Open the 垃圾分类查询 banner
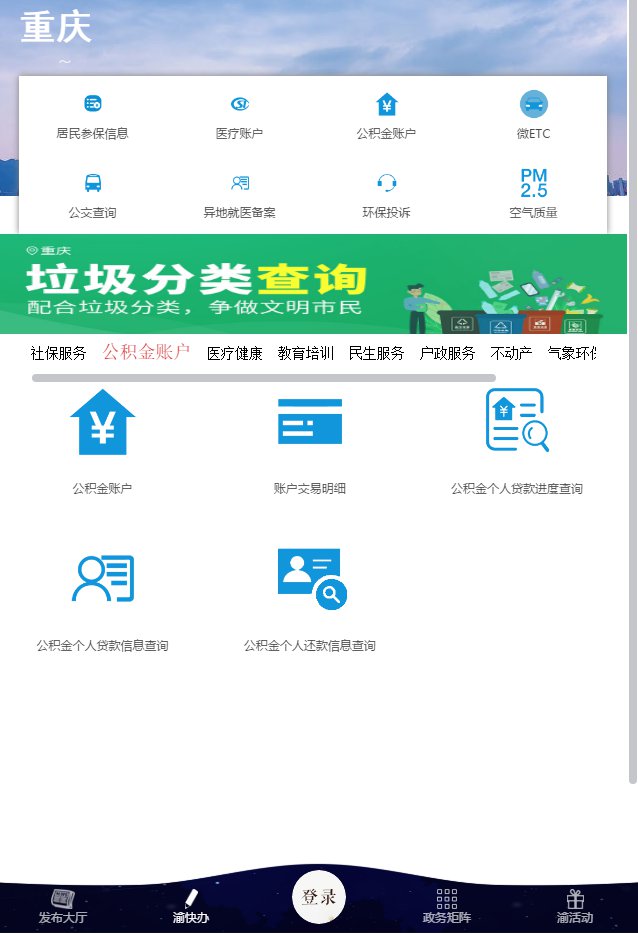Image resolution: width=638 pixels, height=934 pixels. 313,284
